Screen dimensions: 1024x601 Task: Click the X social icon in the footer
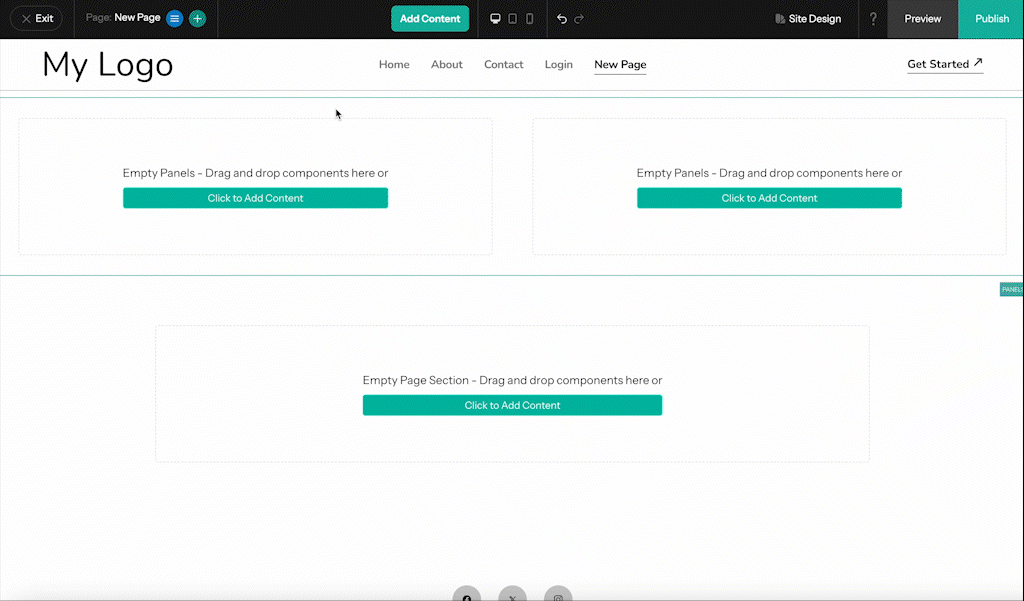click(512, 596)
